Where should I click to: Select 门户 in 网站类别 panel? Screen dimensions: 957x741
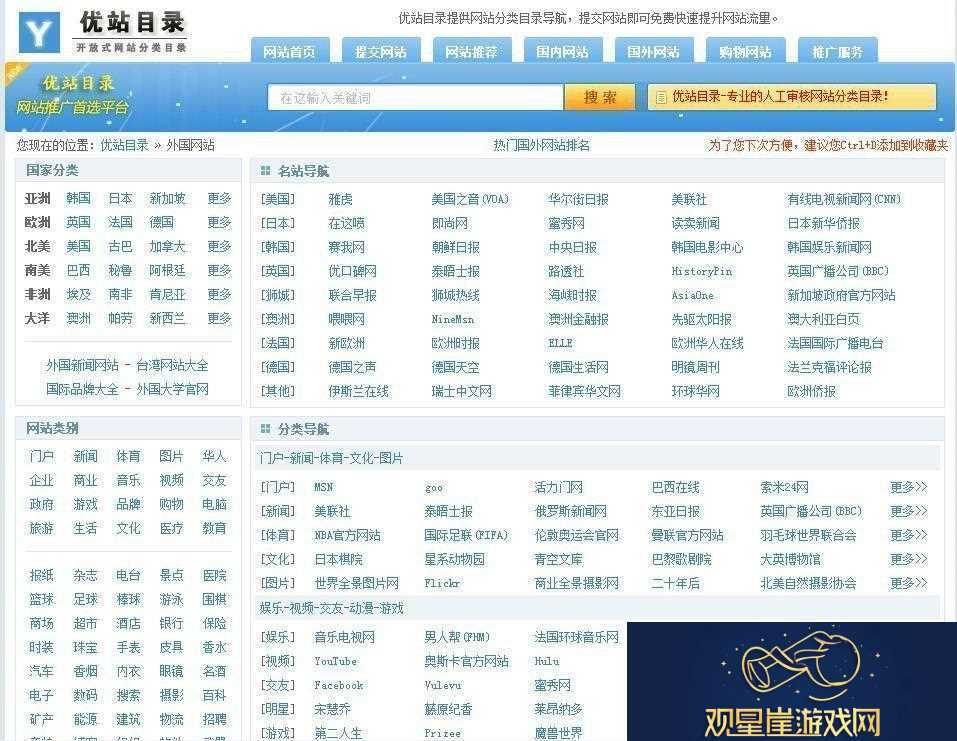tap(42, 457)
